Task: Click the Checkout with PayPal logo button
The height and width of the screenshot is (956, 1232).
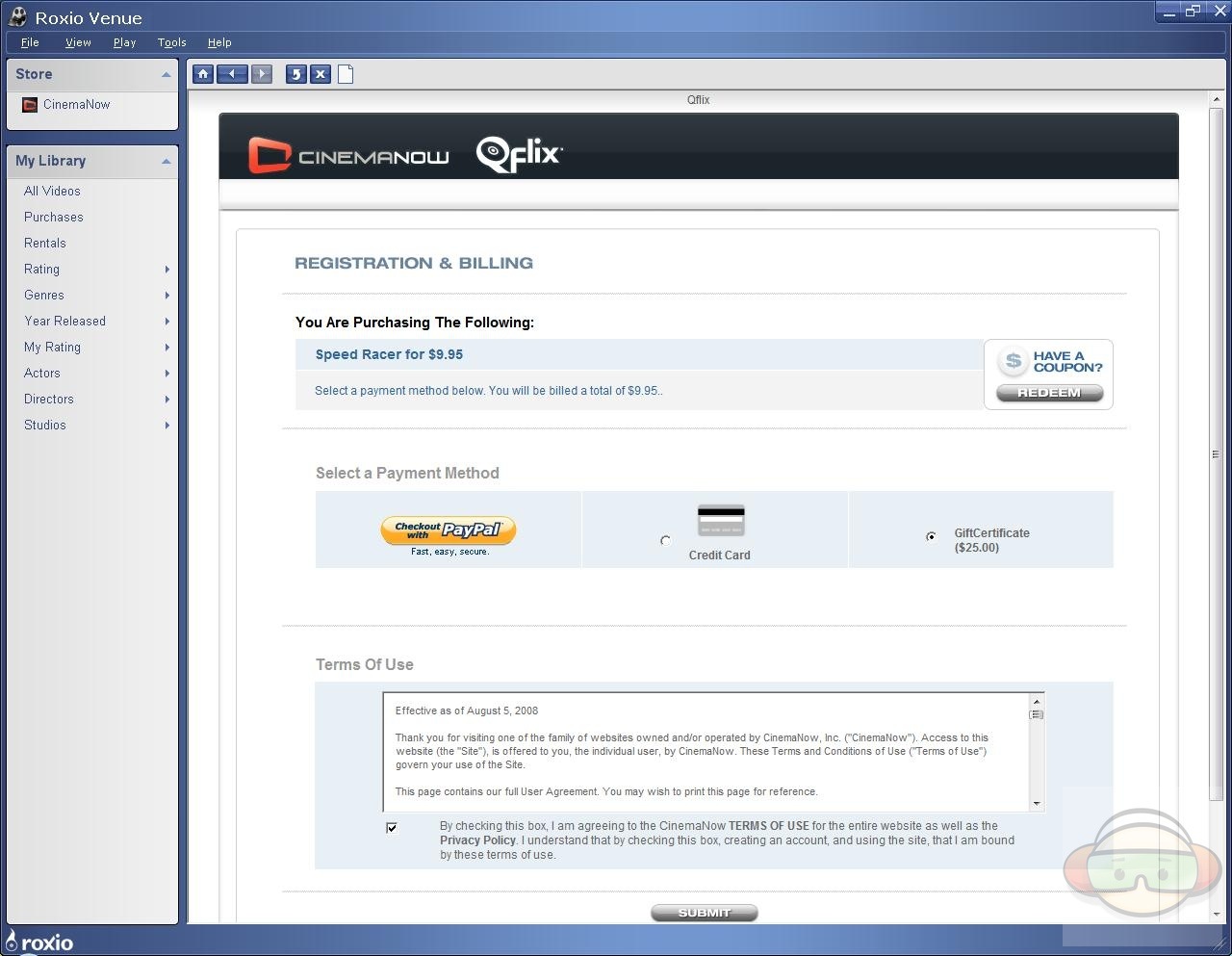Action: [449, 530]
